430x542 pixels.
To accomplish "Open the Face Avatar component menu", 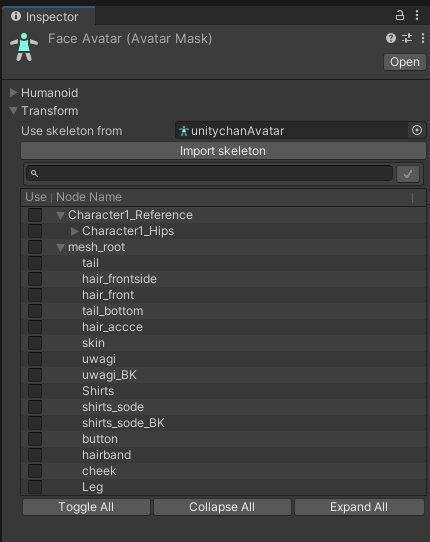I will pos(423,38).
